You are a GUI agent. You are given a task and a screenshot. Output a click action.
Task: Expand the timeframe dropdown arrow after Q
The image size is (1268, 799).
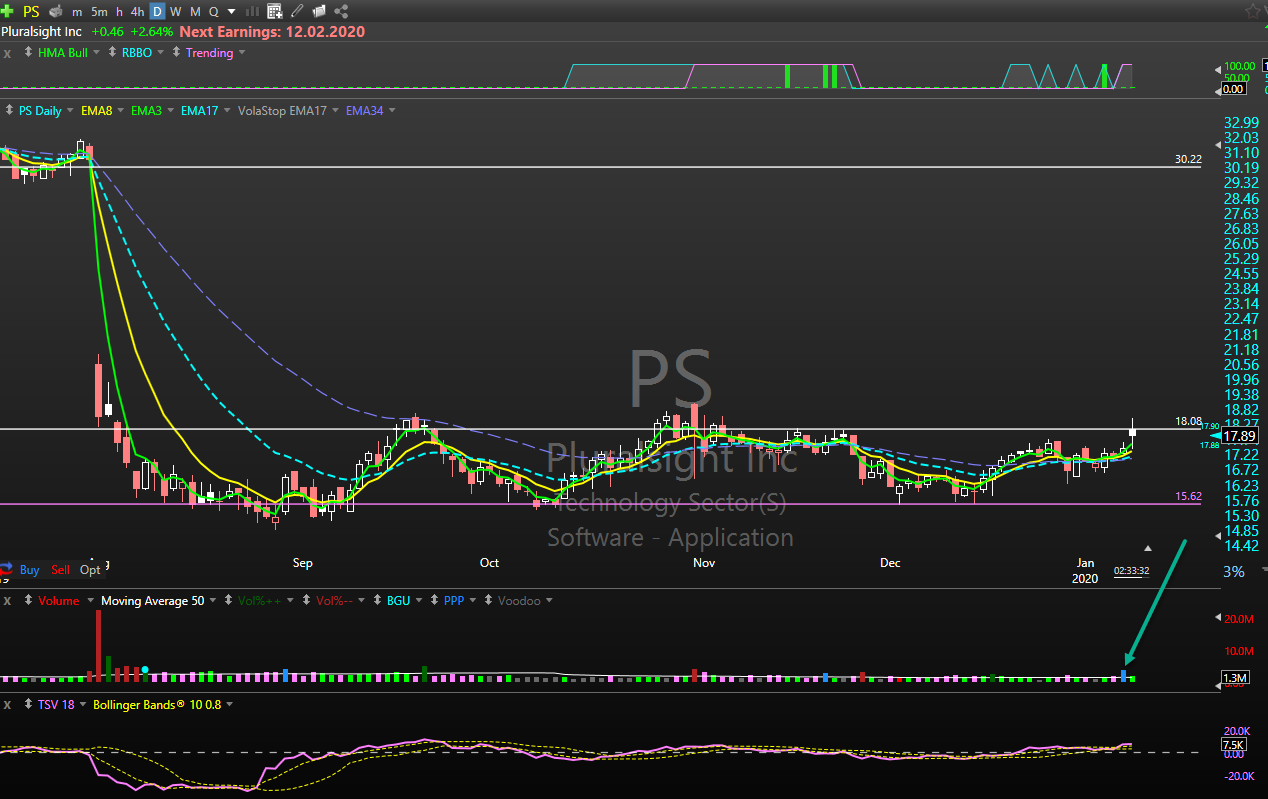coord(232,12)
